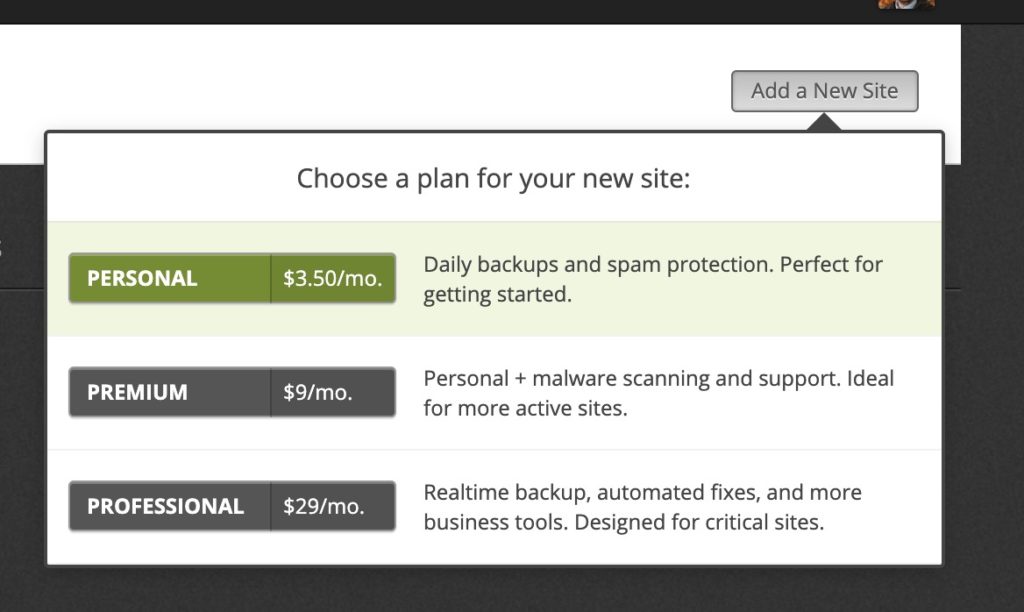Click the "getting started." text line

click(x=498, y=295)
